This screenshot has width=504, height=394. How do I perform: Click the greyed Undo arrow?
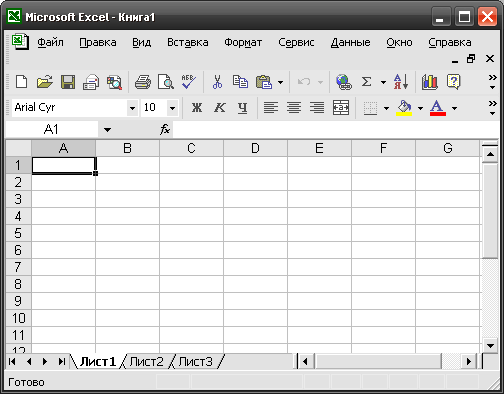tap(304, 82)
